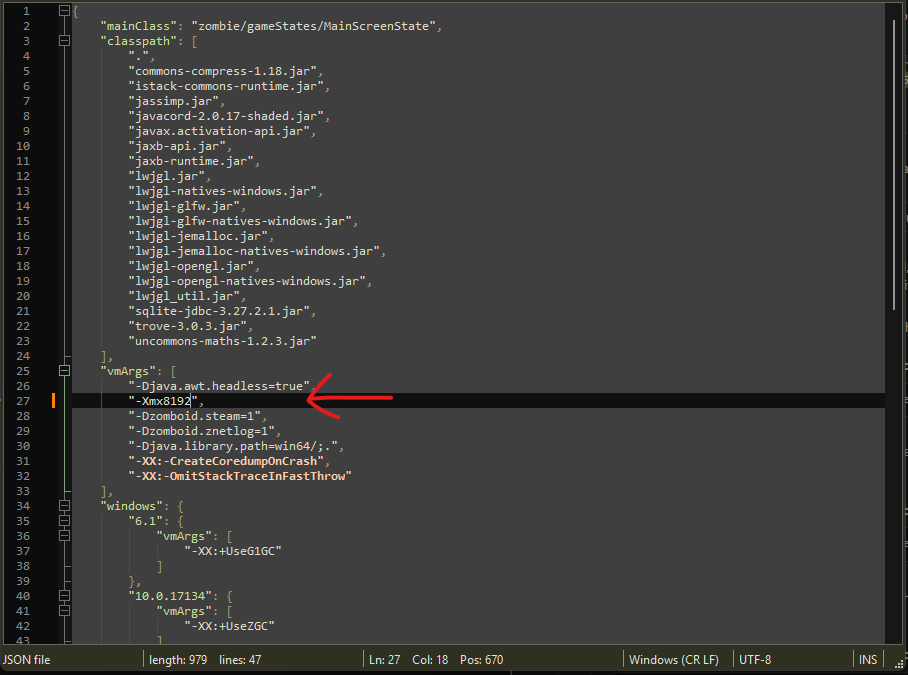Click "lwjgl-opengl-natives-windows.jar" entry
Image resolution: width=908 pixels, height=675 pixels.
click(x=247, y=281)
